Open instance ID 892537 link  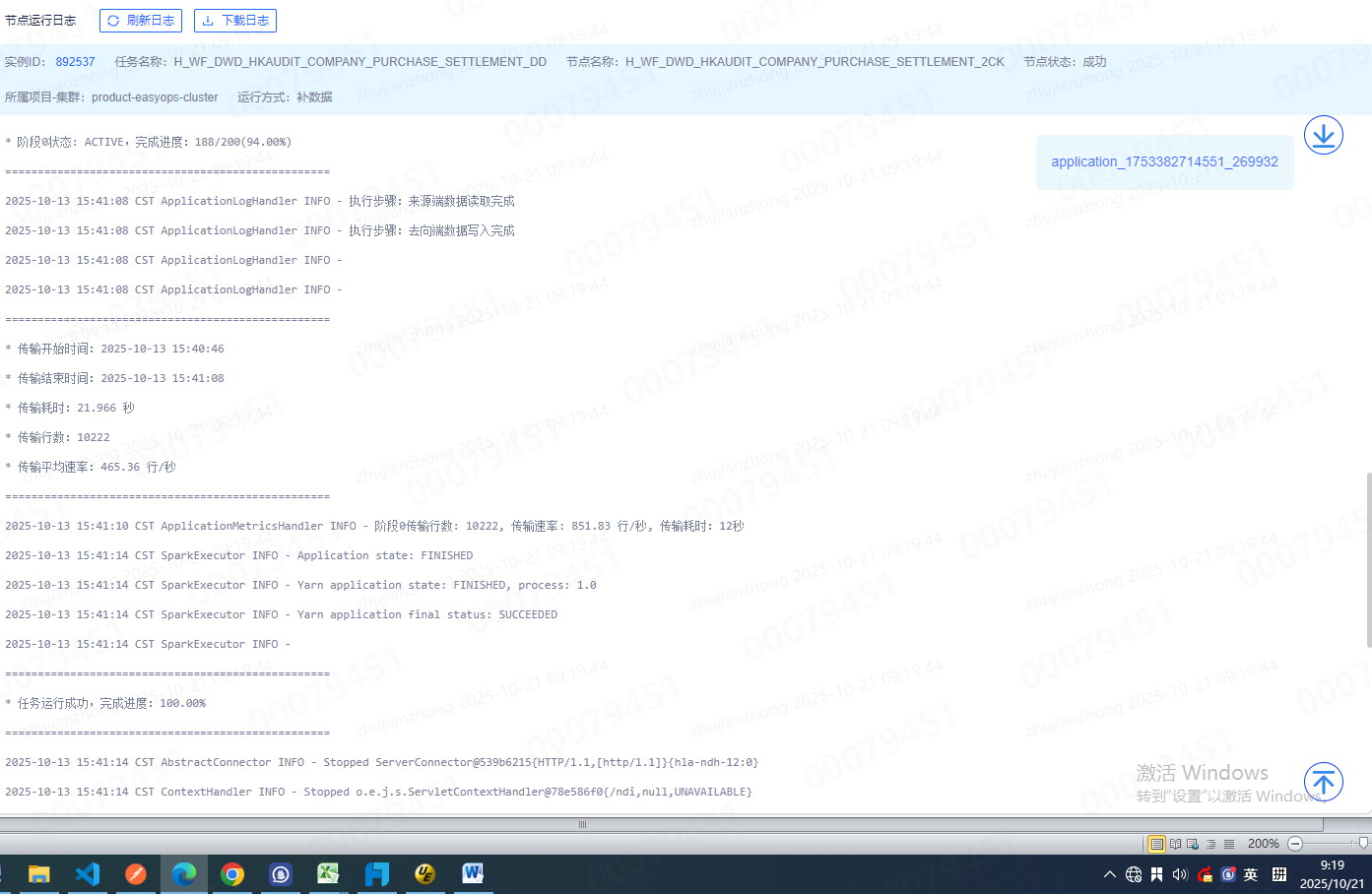pyautogui.click(x=75, y=62)
